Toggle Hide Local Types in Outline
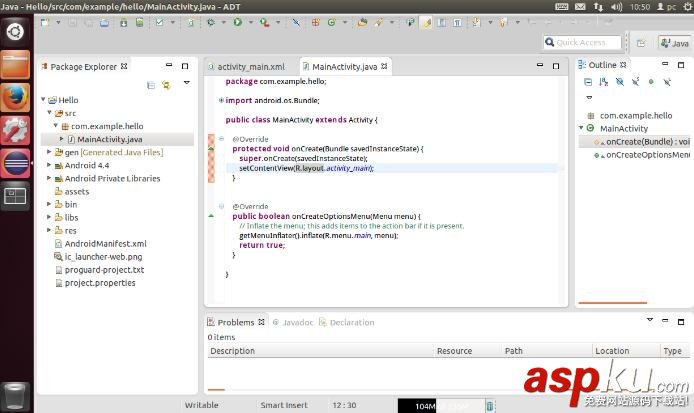Screen dimensions: 694x413 667,82
